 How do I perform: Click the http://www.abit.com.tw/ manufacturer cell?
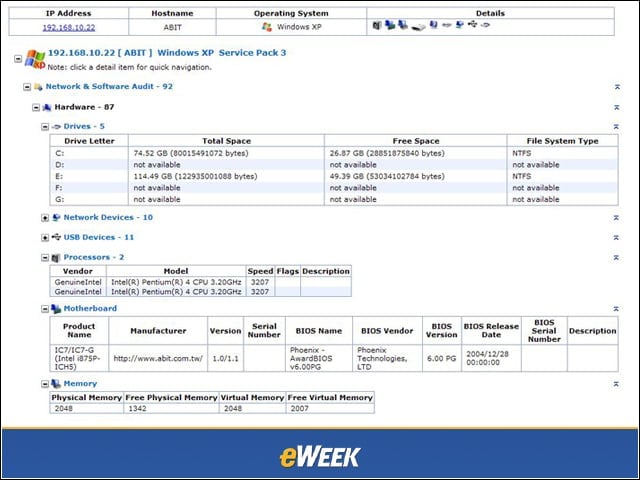click(158, 358)
